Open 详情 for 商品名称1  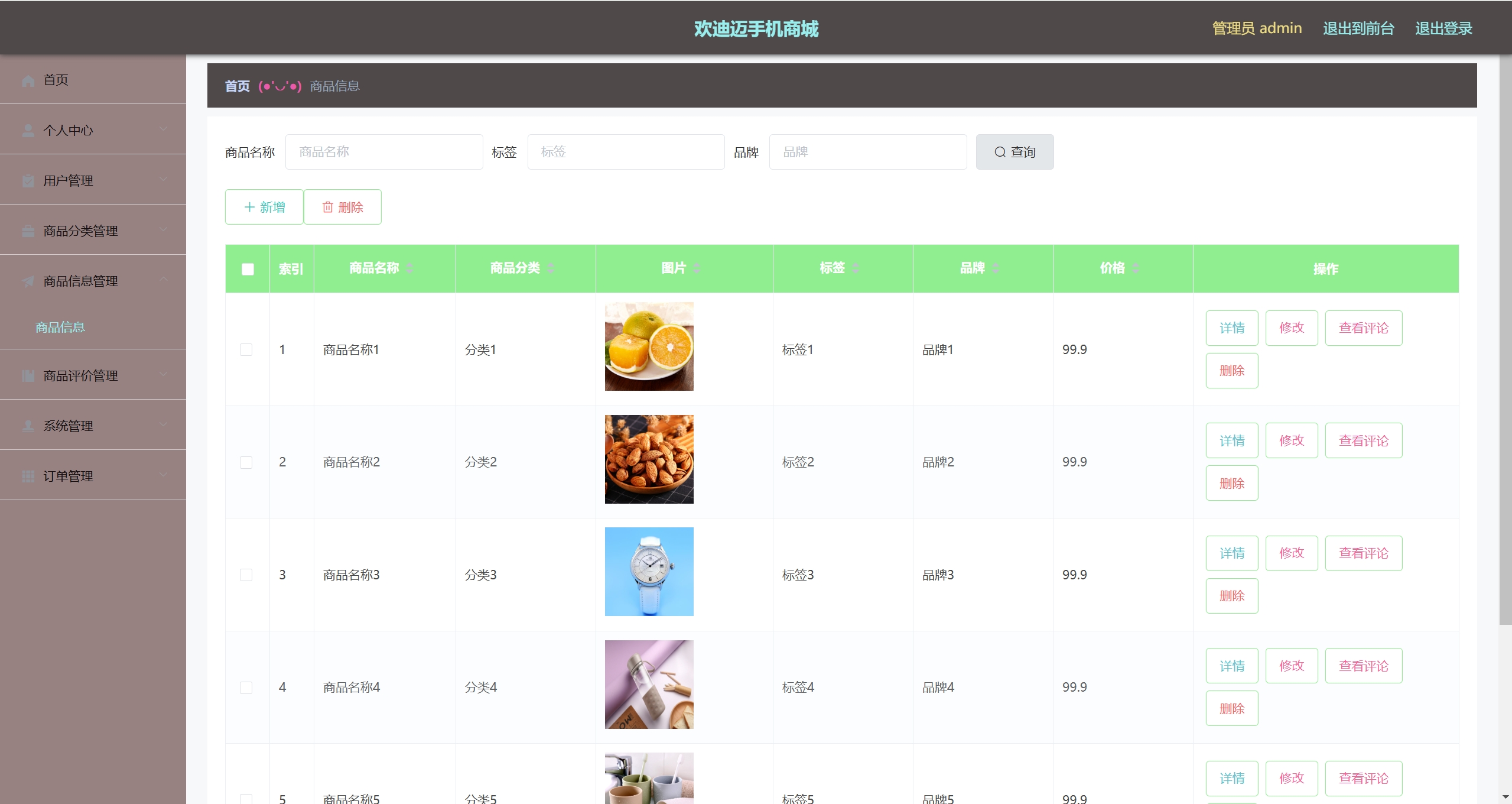point(1232,328)
